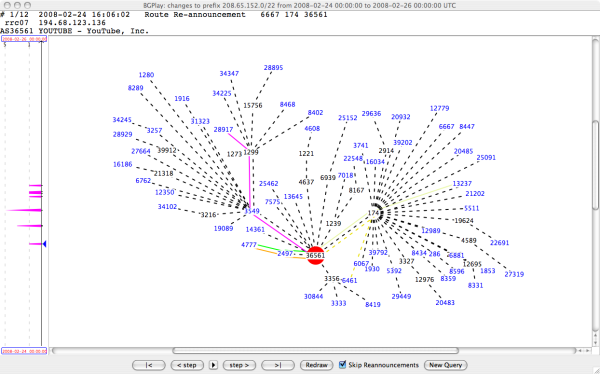Click the blue triangle timeline position marker
This screenshot has width=600, height=374.
(x=44, y=244)
